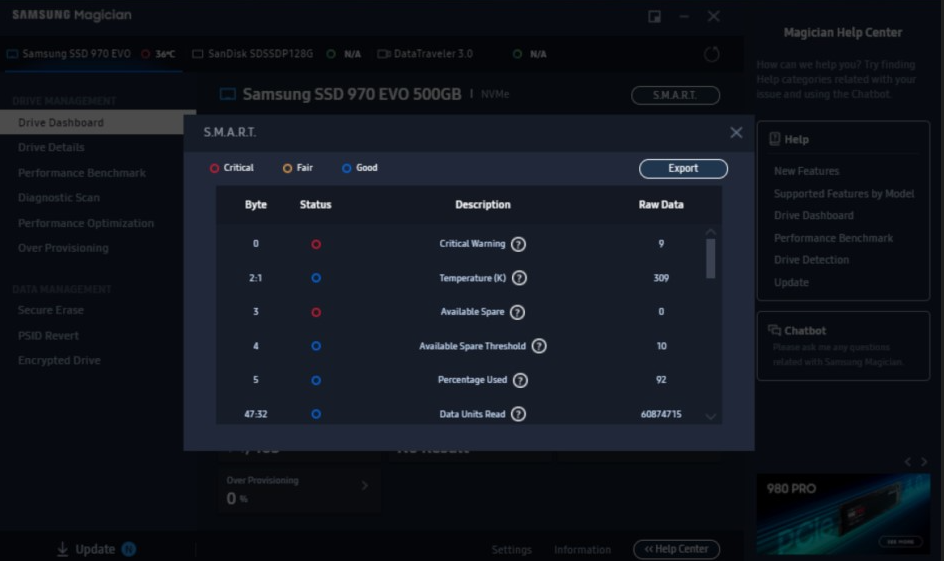
Task: Open PSID Revert section
Action: (48, 336)
